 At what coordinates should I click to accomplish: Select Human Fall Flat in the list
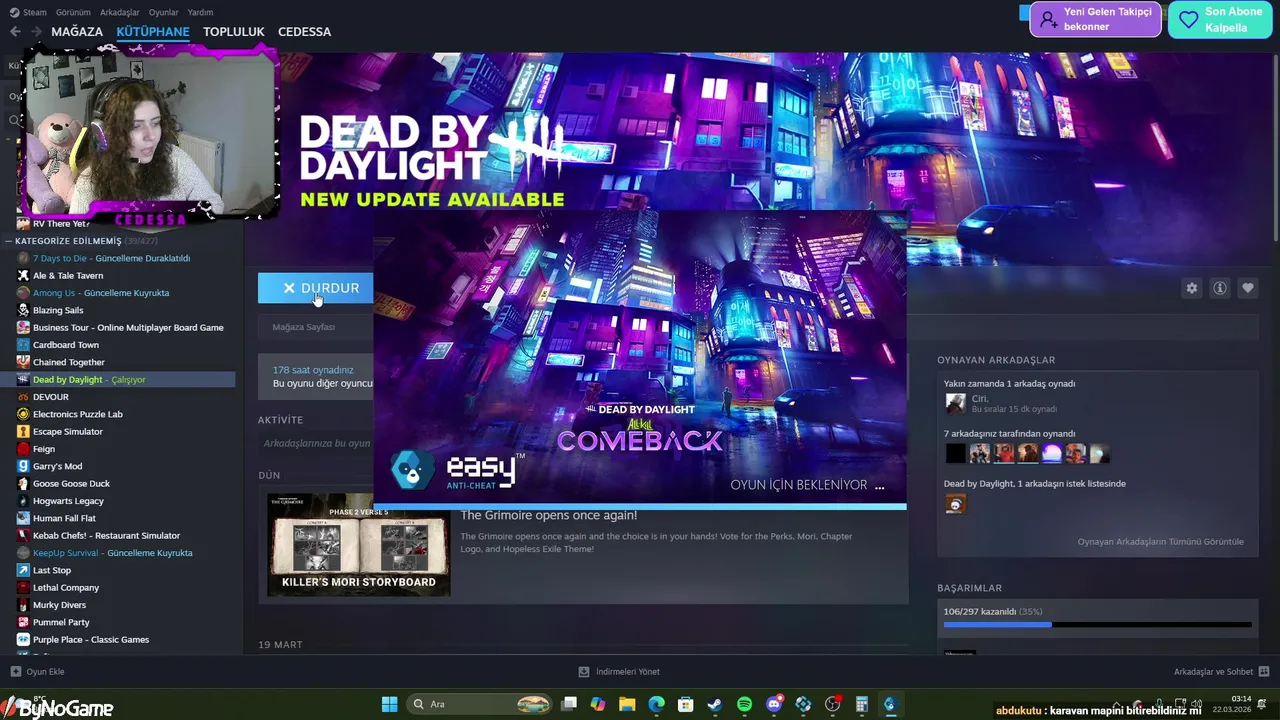(x=64, y=518)
